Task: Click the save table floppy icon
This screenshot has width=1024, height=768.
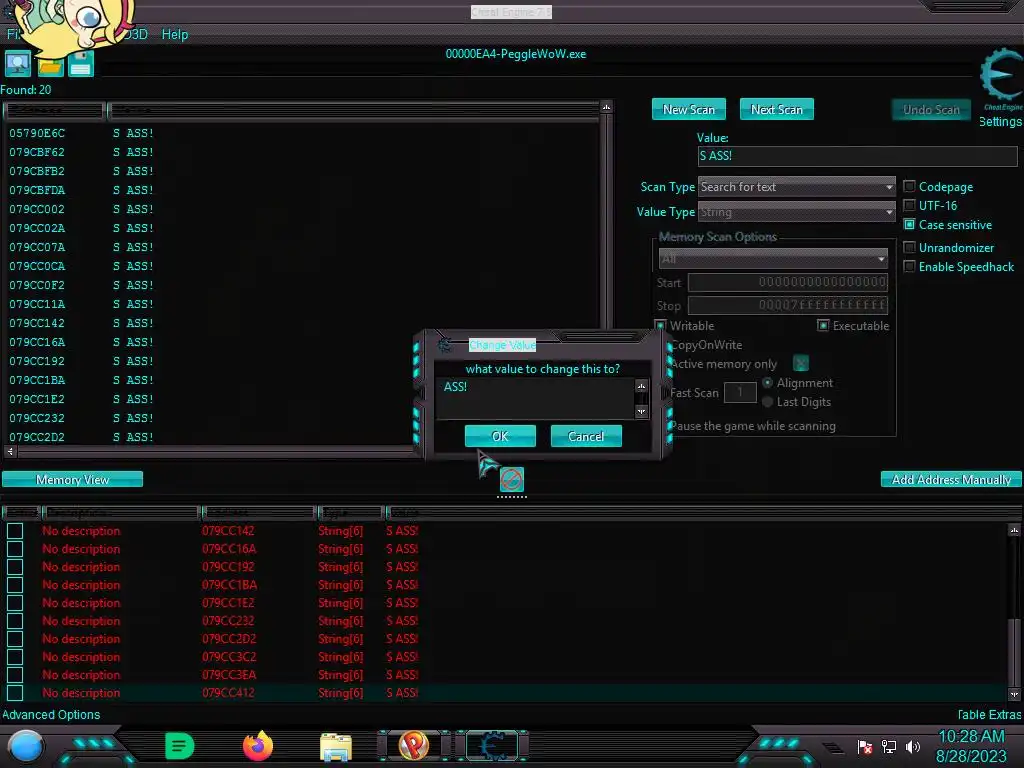Action: point(81,63)
